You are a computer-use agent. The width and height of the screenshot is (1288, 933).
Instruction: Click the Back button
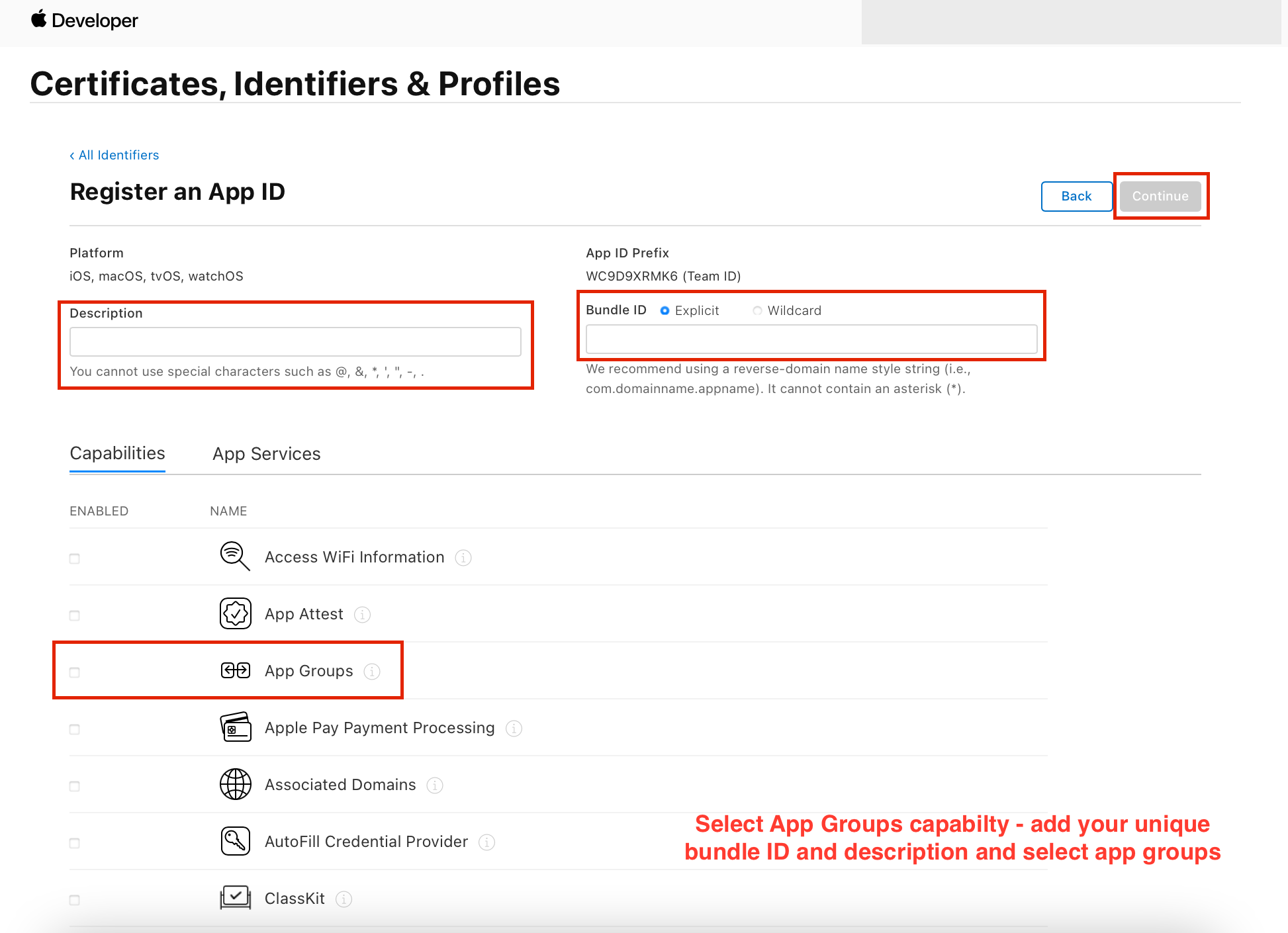(1076, 197)
